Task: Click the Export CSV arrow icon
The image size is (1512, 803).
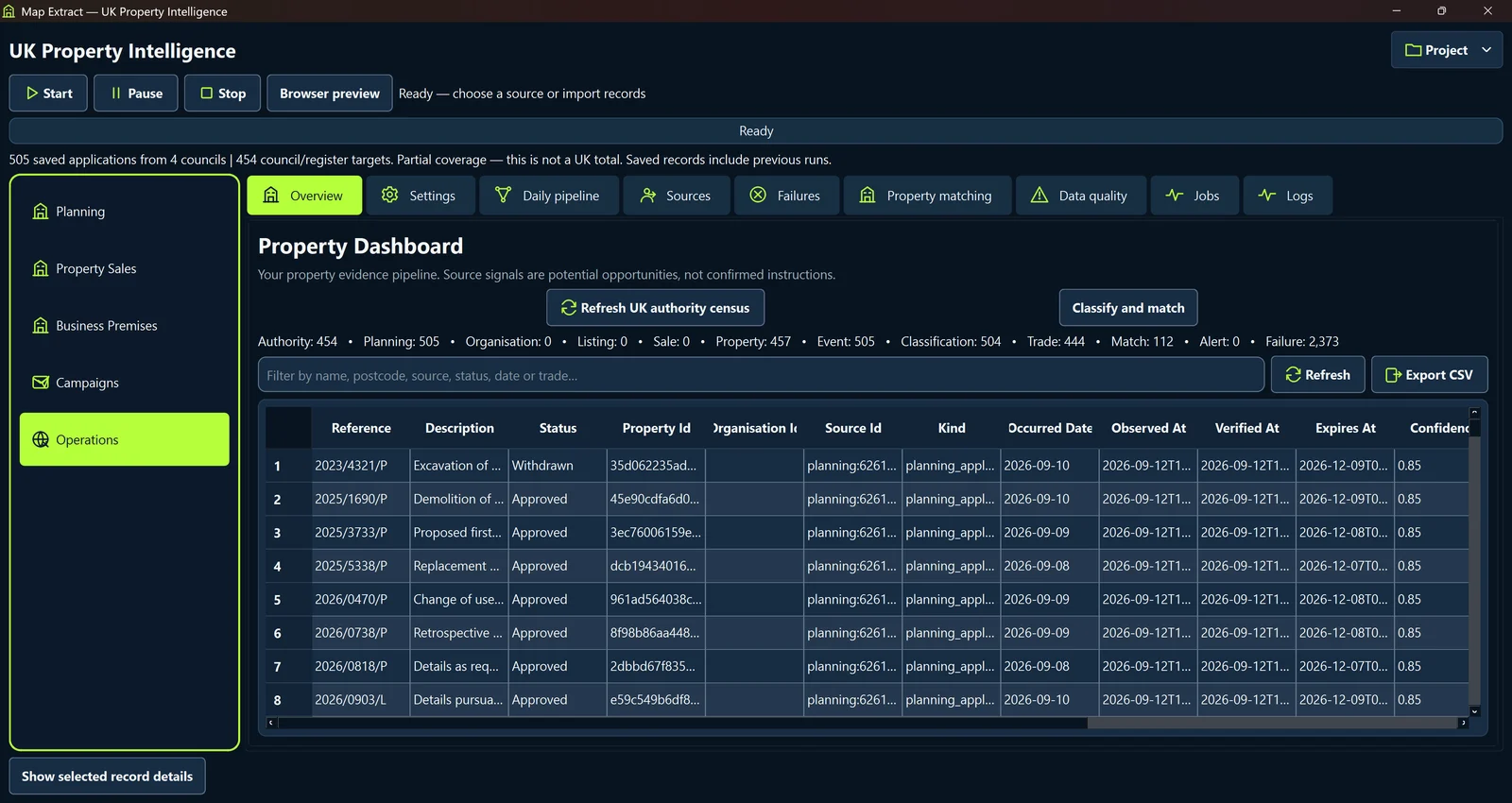Action: pyautogui.click(x=1393, y=375)
